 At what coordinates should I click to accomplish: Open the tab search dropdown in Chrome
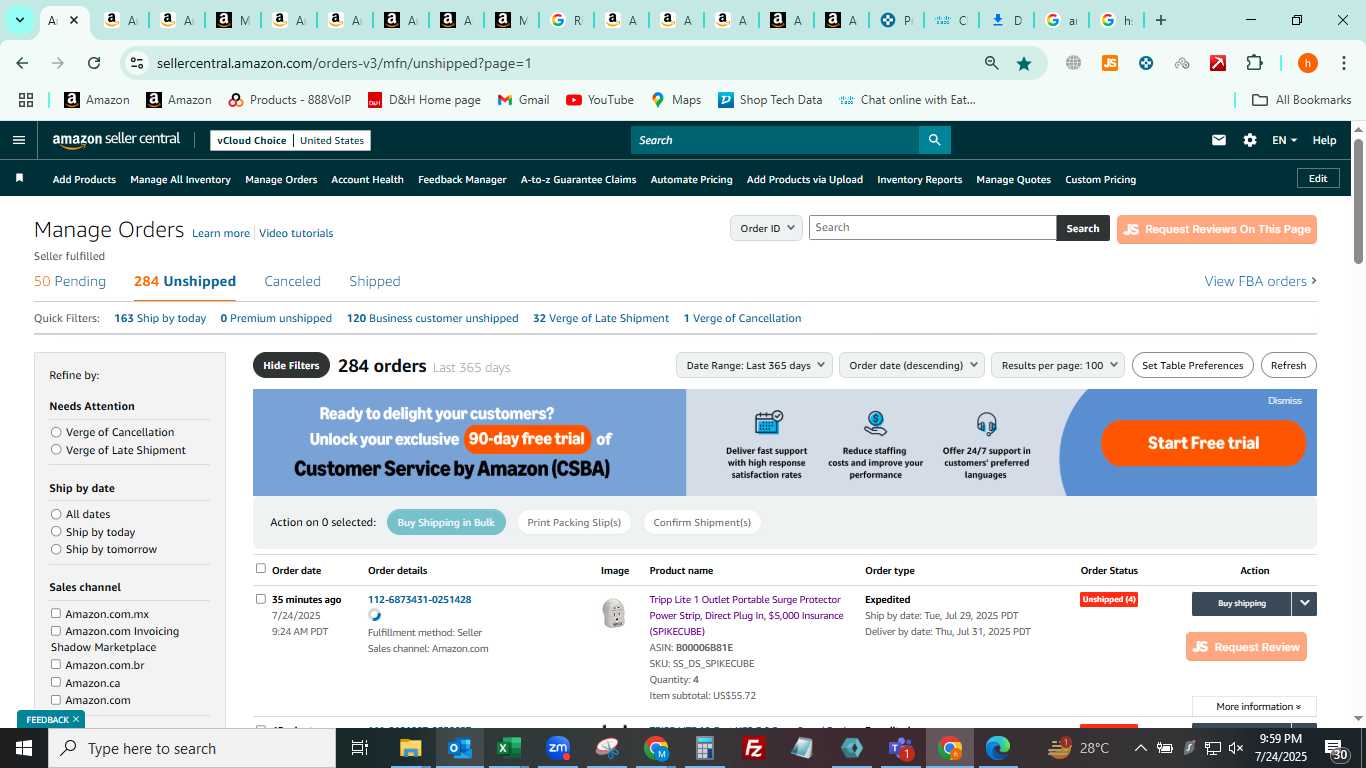pyautogui.click(x=19, y=20)
